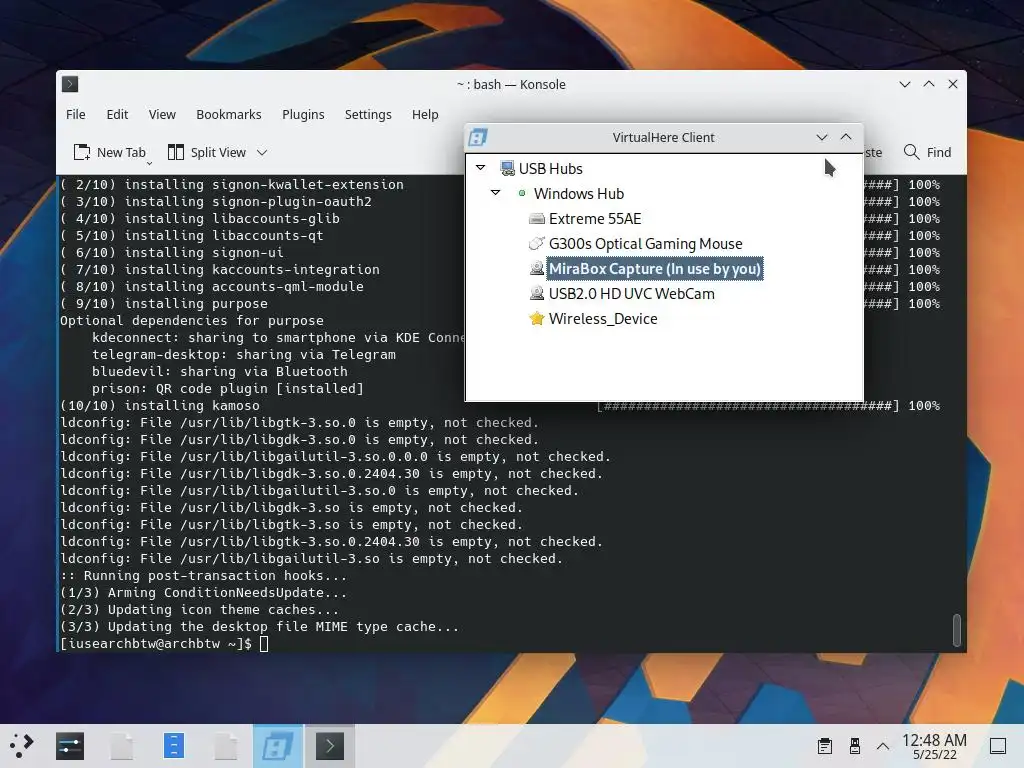Select USB2.0 HD UVC WebCam device

click(632, 294)
